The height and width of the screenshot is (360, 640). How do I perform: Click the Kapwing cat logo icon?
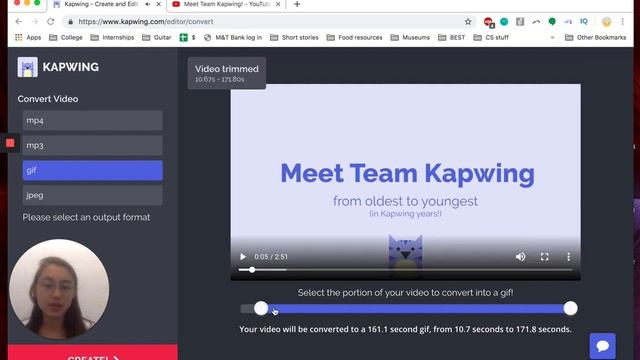pos(27,67)
